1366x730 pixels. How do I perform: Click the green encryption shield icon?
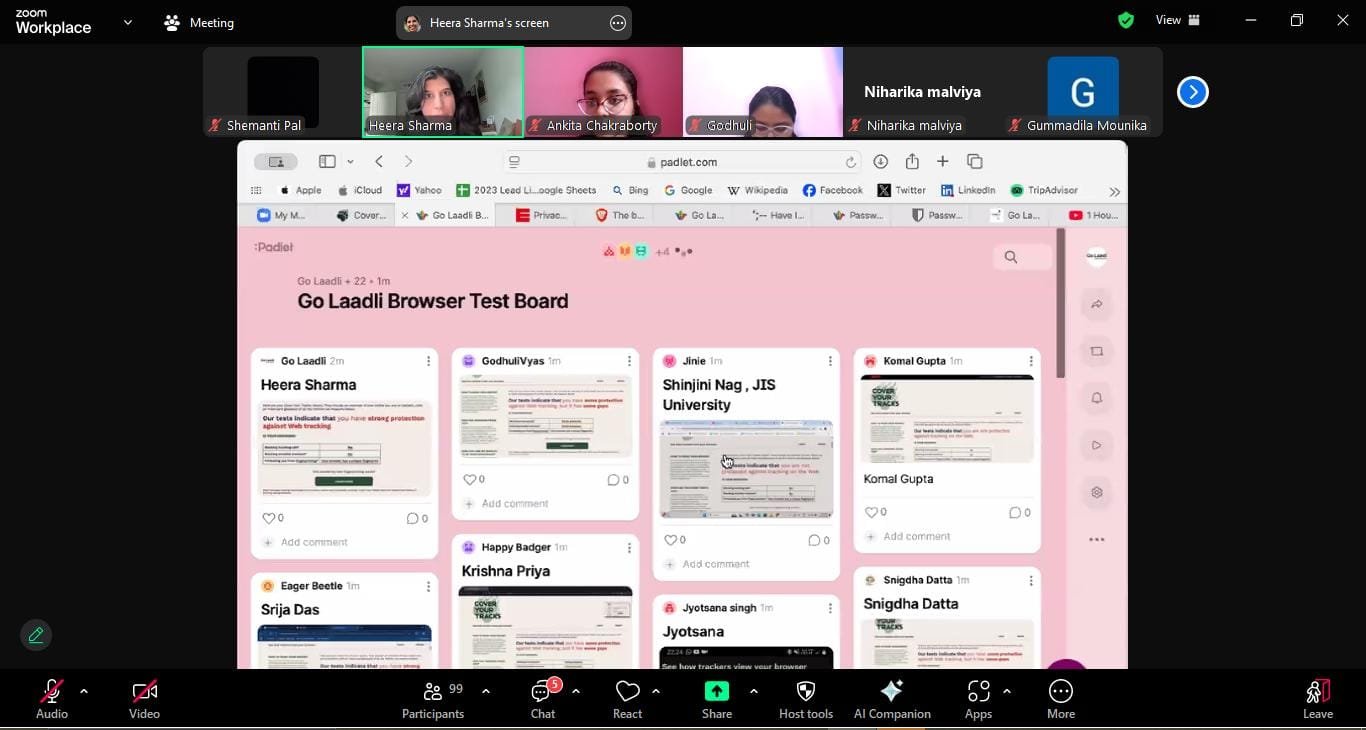coord(1126,20)
